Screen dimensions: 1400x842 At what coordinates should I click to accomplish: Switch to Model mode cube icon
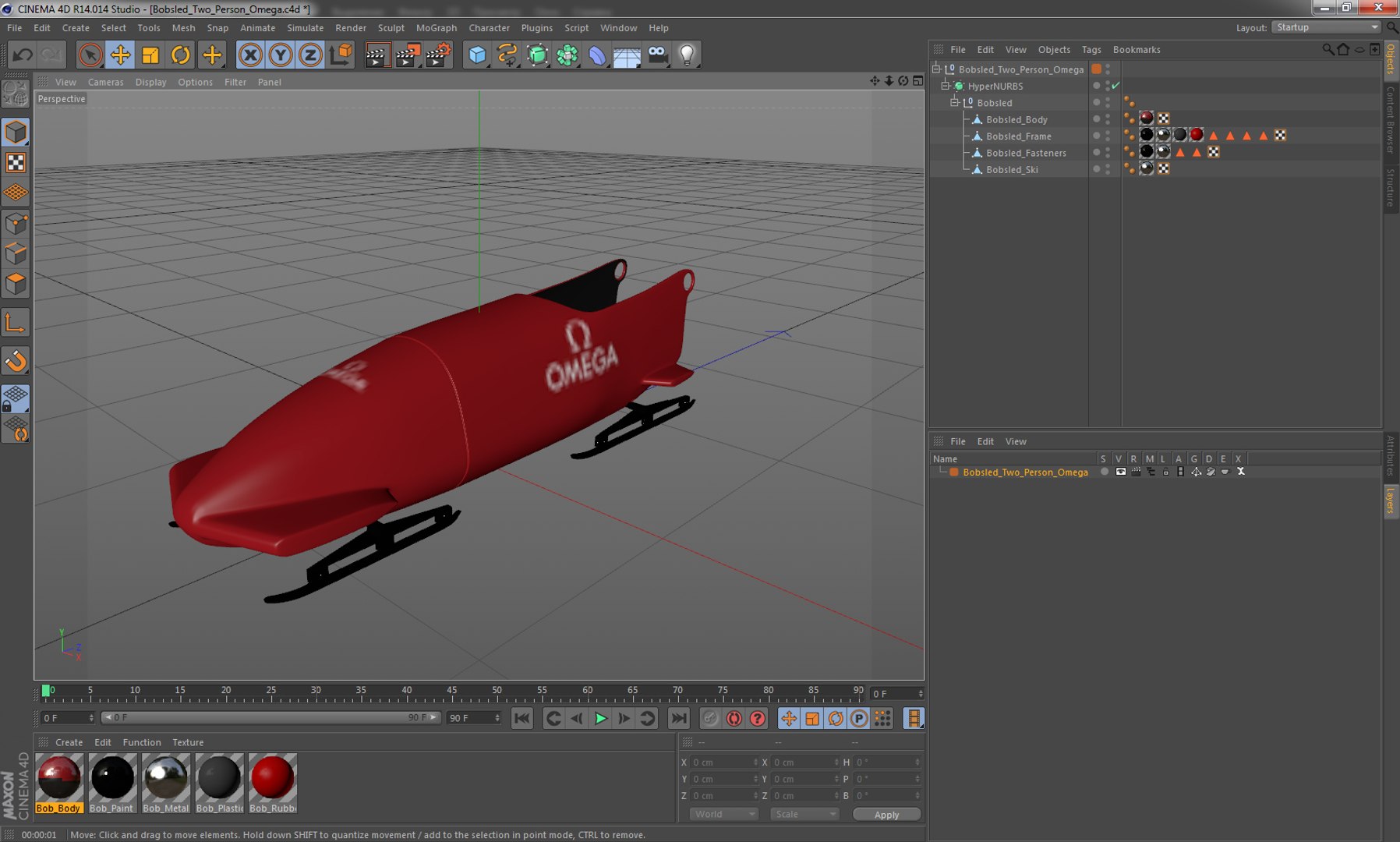click(x=16, y=132)
